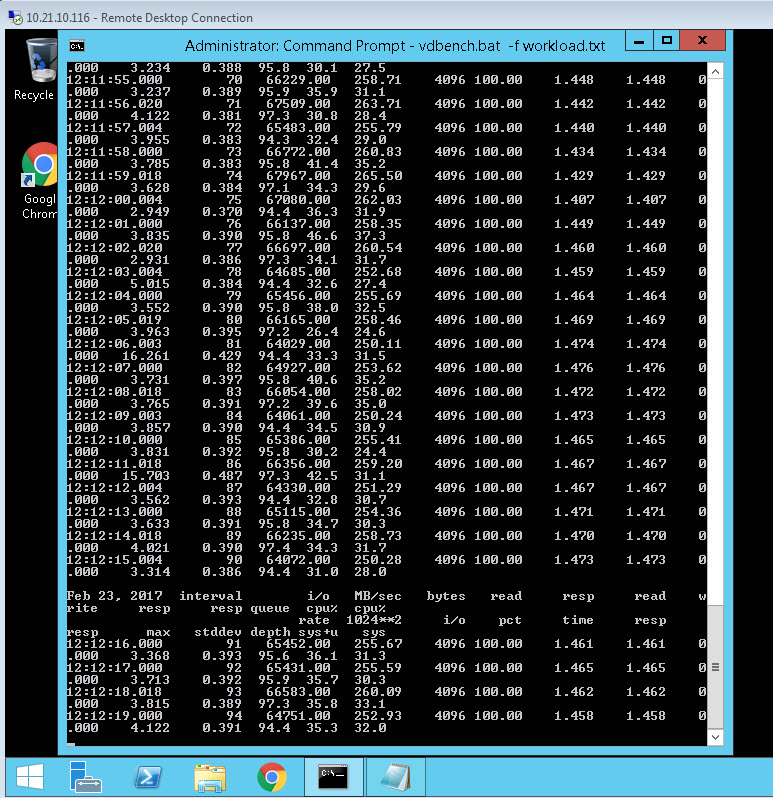Click timestamp 12:11:55.000 in output
Image resolution: width=773 pixels, height=798 pixels.
pos(114,80)
